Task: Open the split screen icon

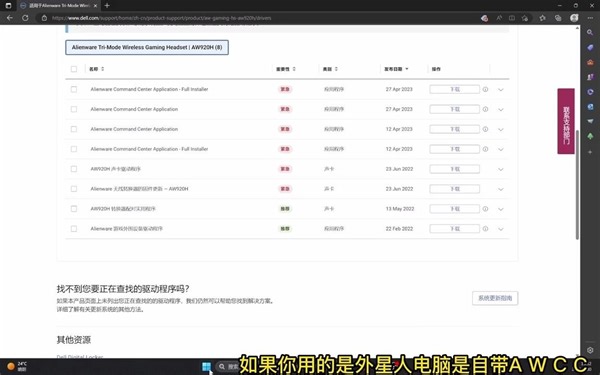Action: tap(512, 18)
